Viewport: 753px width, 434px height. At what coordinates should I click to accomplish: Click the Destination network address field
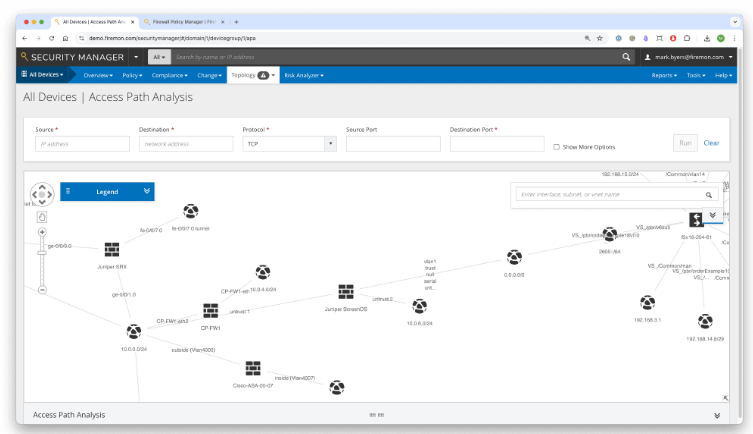pos(186,144)
